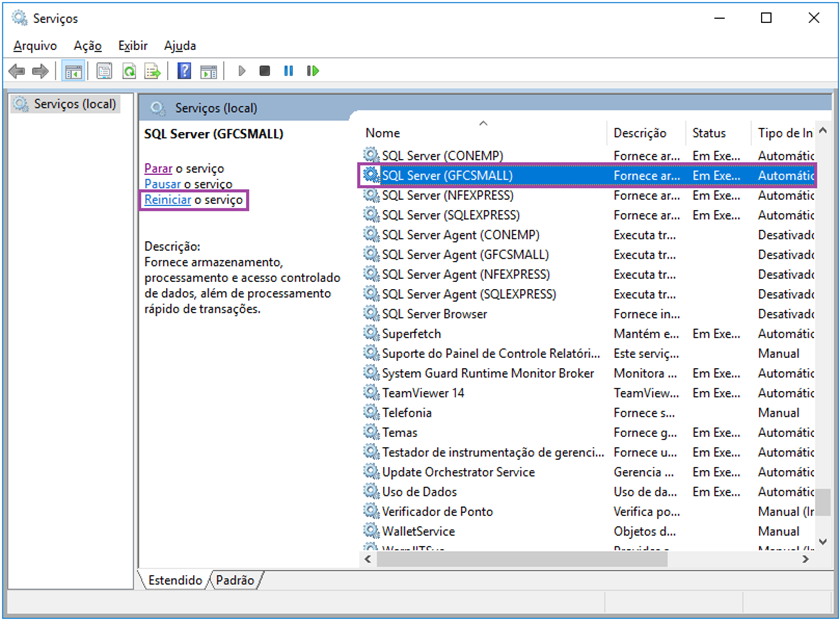Refresh the services list with the toolbar icon

pos(129,71)
